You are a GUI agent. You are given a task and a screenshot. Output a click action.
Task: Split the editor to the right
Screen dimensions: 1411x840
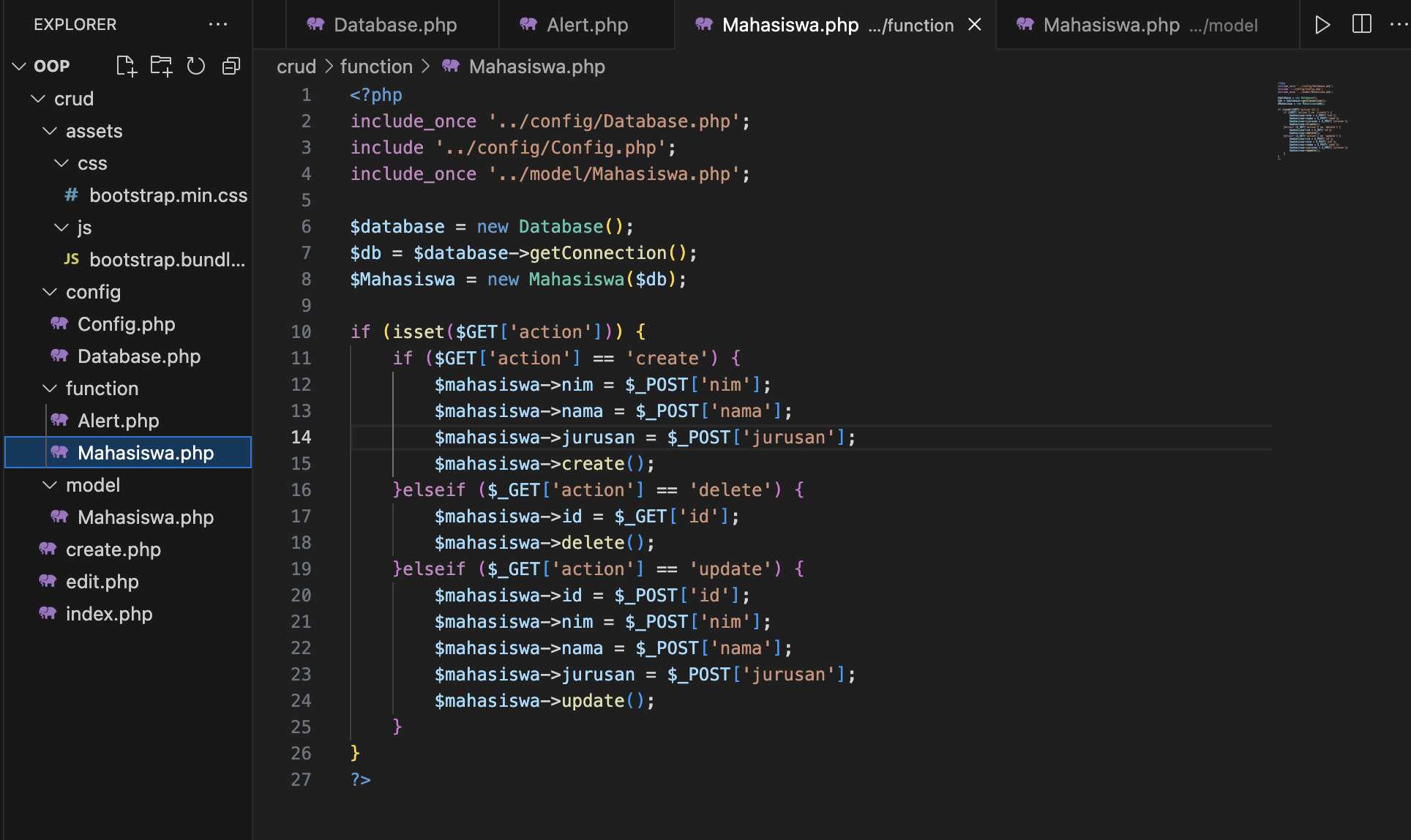[x=1361, y=25]
